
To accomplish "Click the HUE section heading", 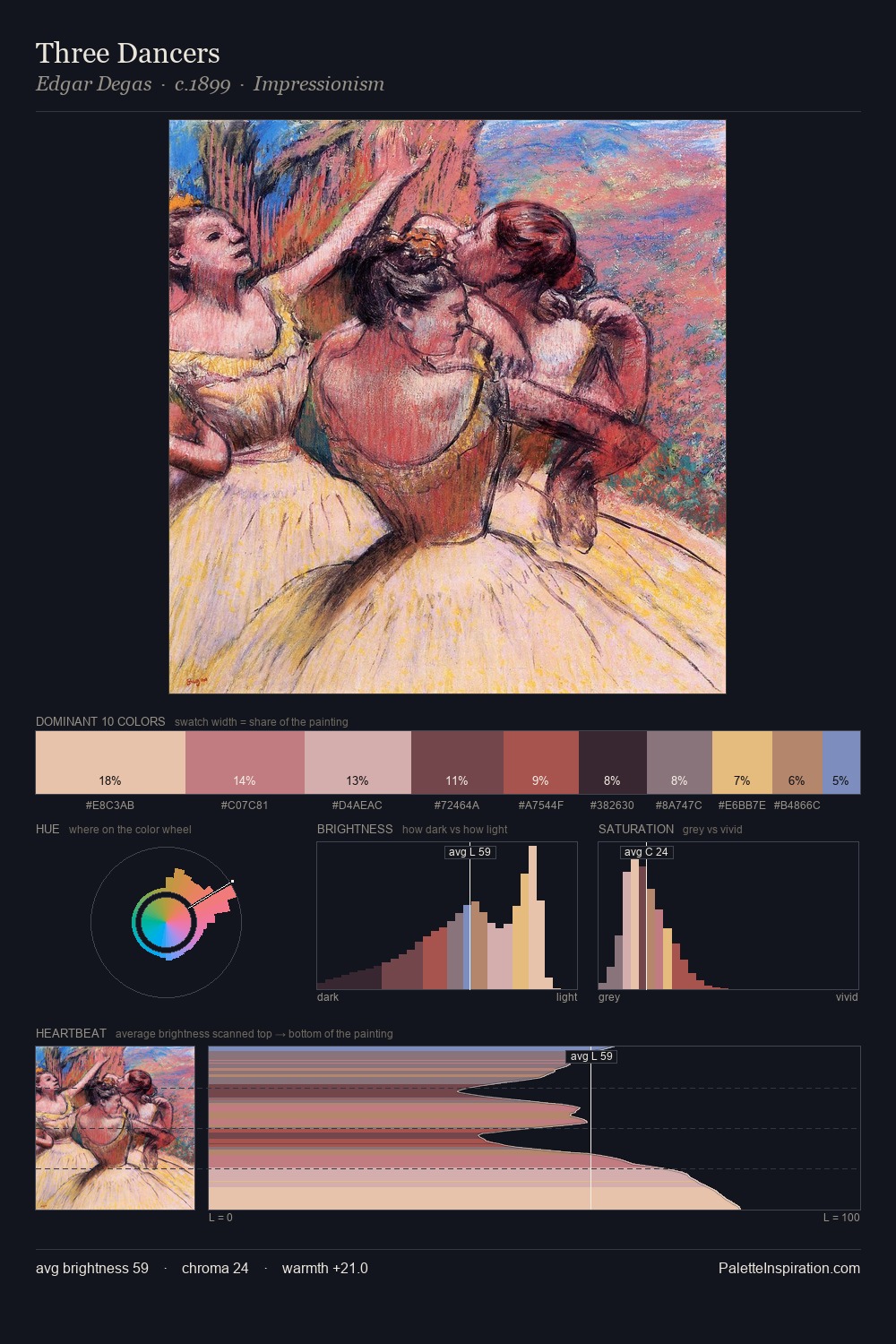I will (47, 829).
